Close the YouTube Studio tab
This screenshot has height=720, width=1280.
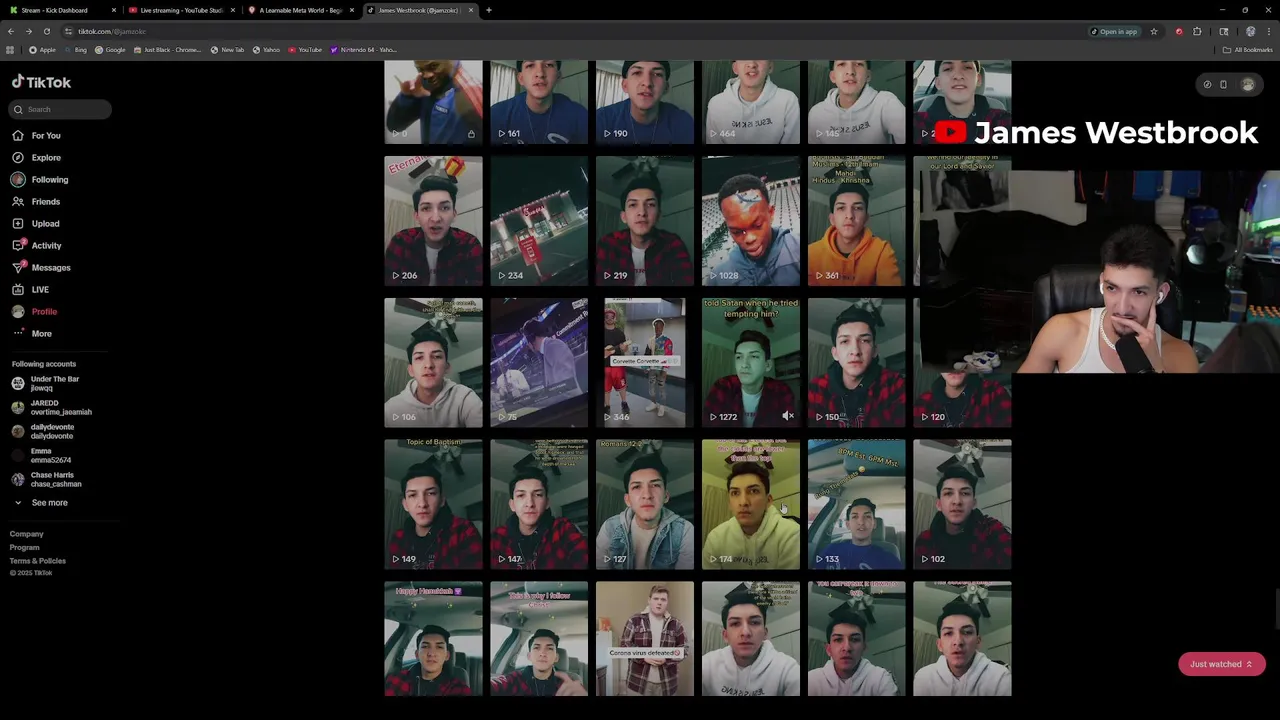tap(233, 10)
